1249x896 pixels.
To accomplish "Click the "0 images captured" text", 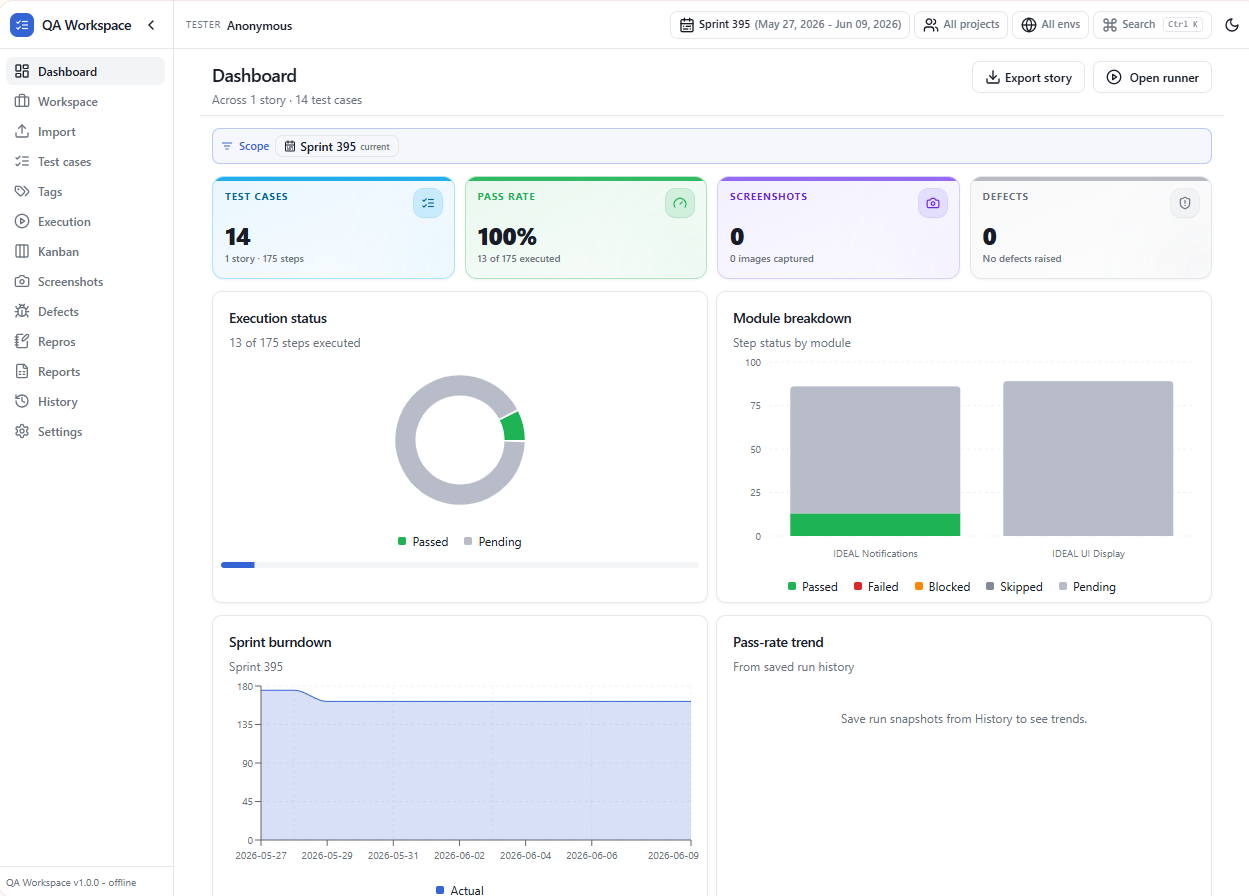I will point(772,259).
